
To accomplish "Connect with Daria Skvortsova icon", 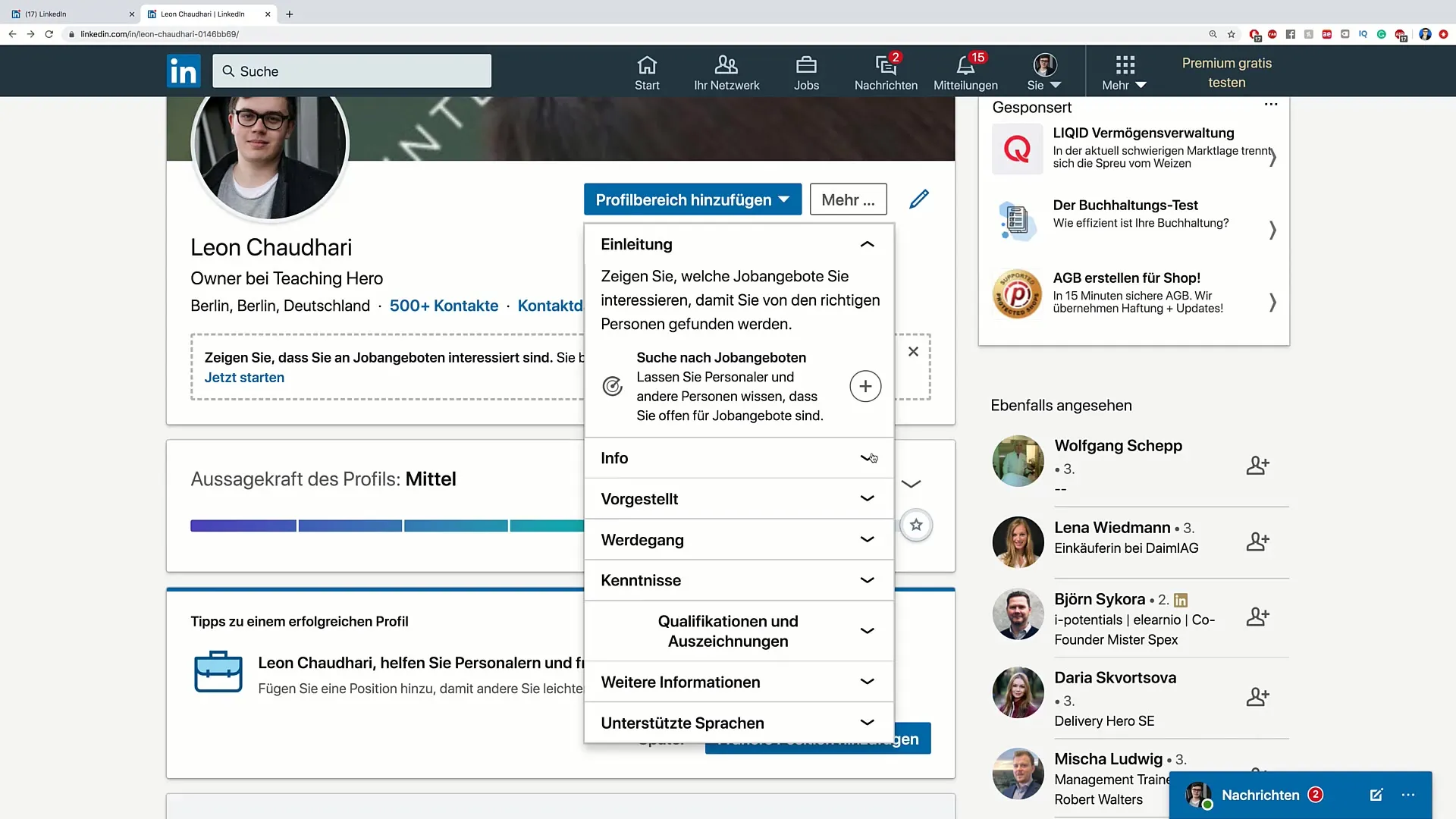I will click(1257, 696).
